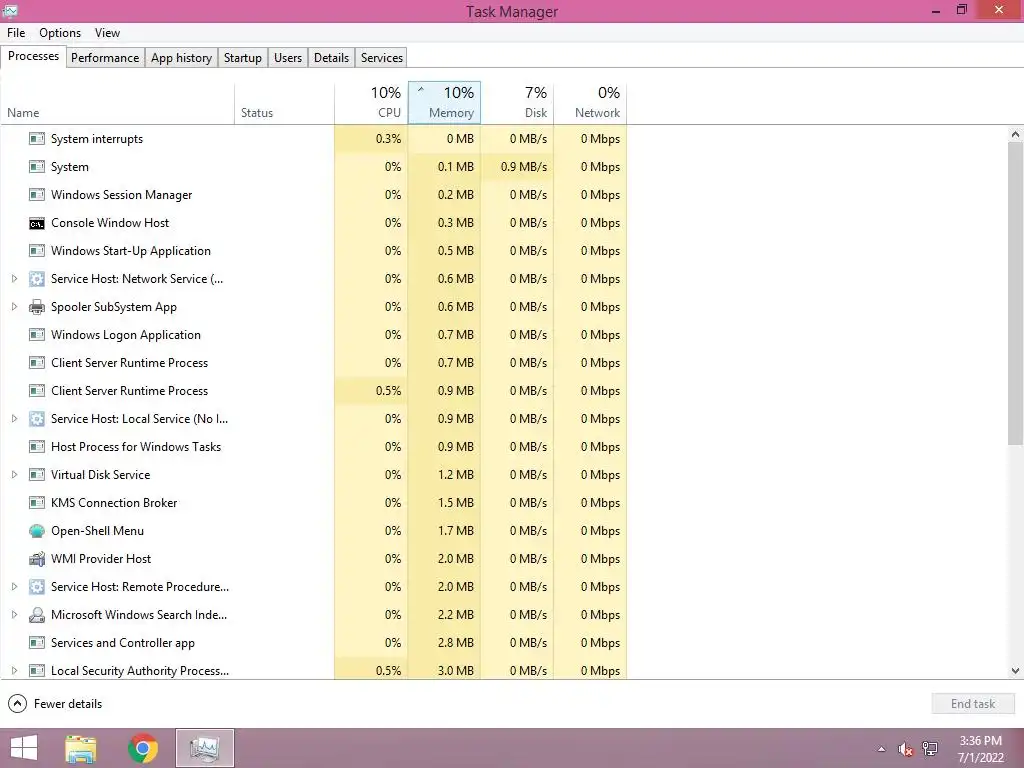Click the Spooler SubSystem App printer icon
The width and height of the screenshot is (1024, 768).
pyautogui.click(x=37, y=307)
